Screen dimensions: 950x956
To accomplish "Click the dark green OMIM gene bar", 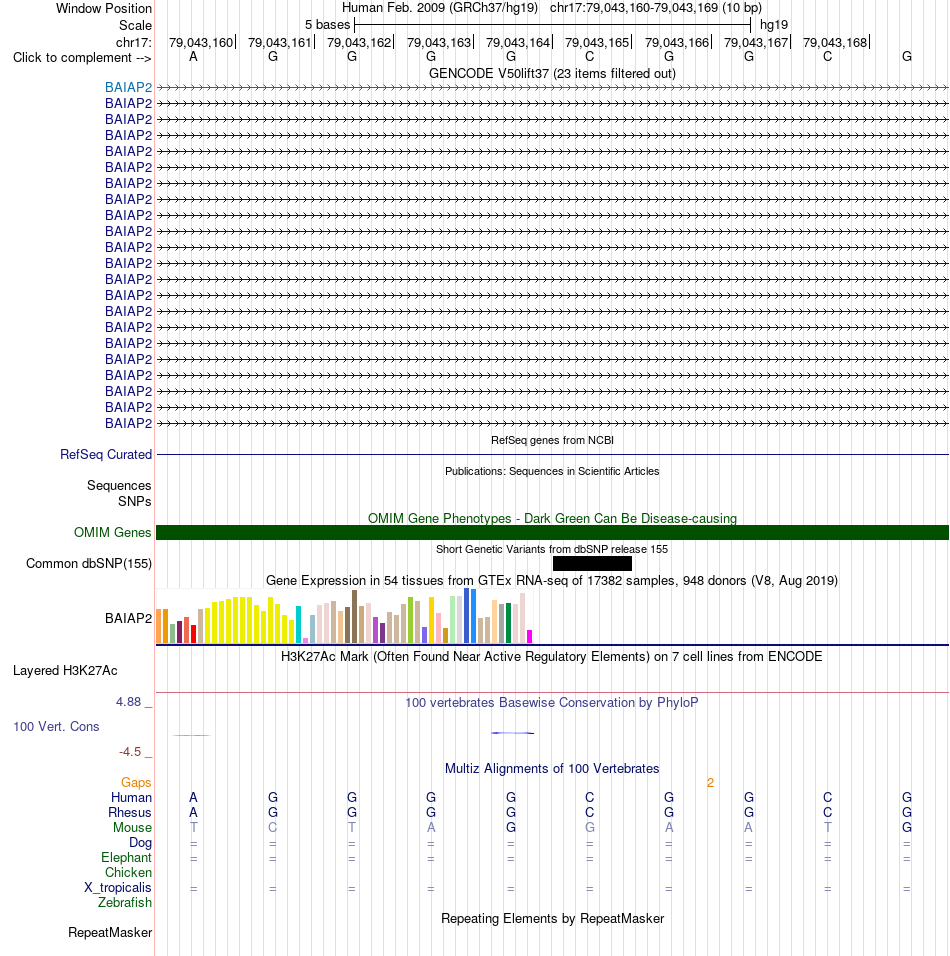I will point(552,532).
